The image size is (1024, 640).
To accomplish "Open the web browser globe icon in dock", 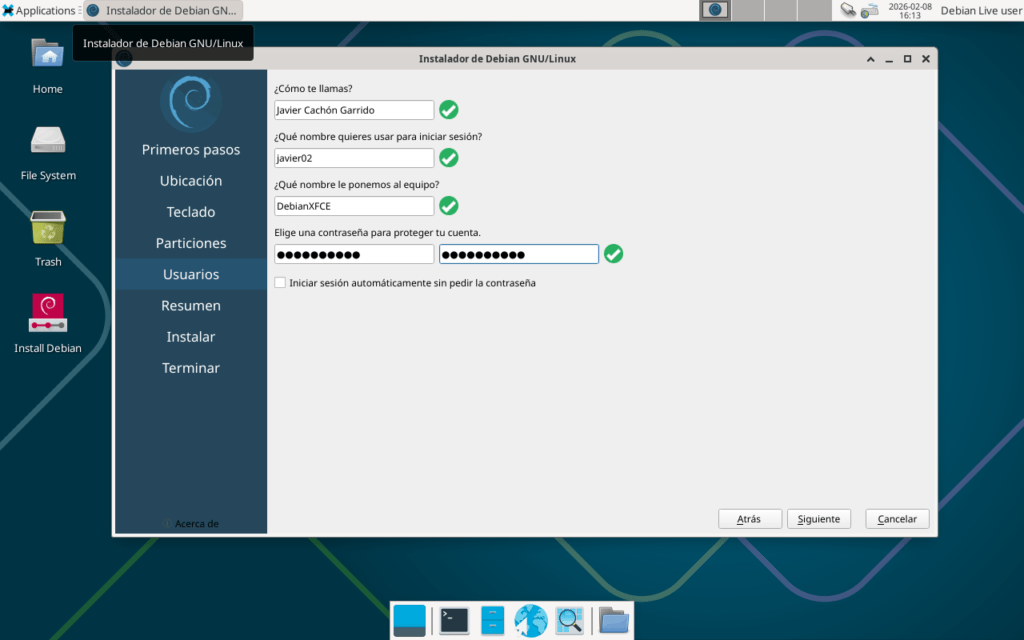I will click(530, 621).
